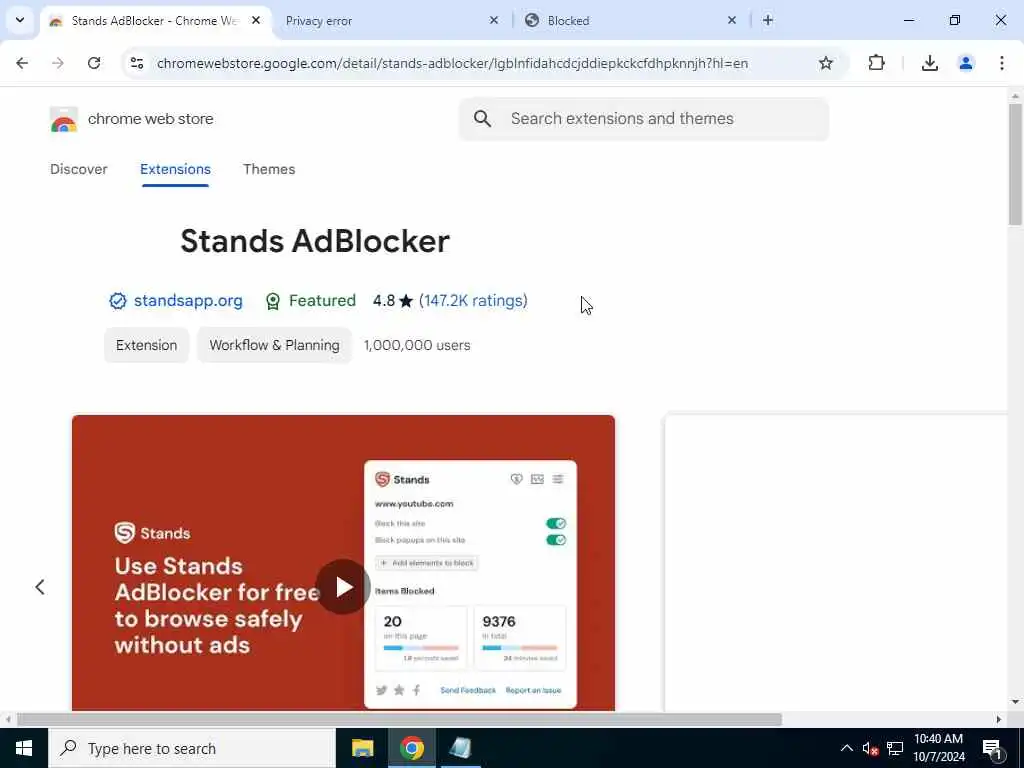The image size is (1024, 768).
Task: Click the Extension category chip
Action: tap(146, 345)
